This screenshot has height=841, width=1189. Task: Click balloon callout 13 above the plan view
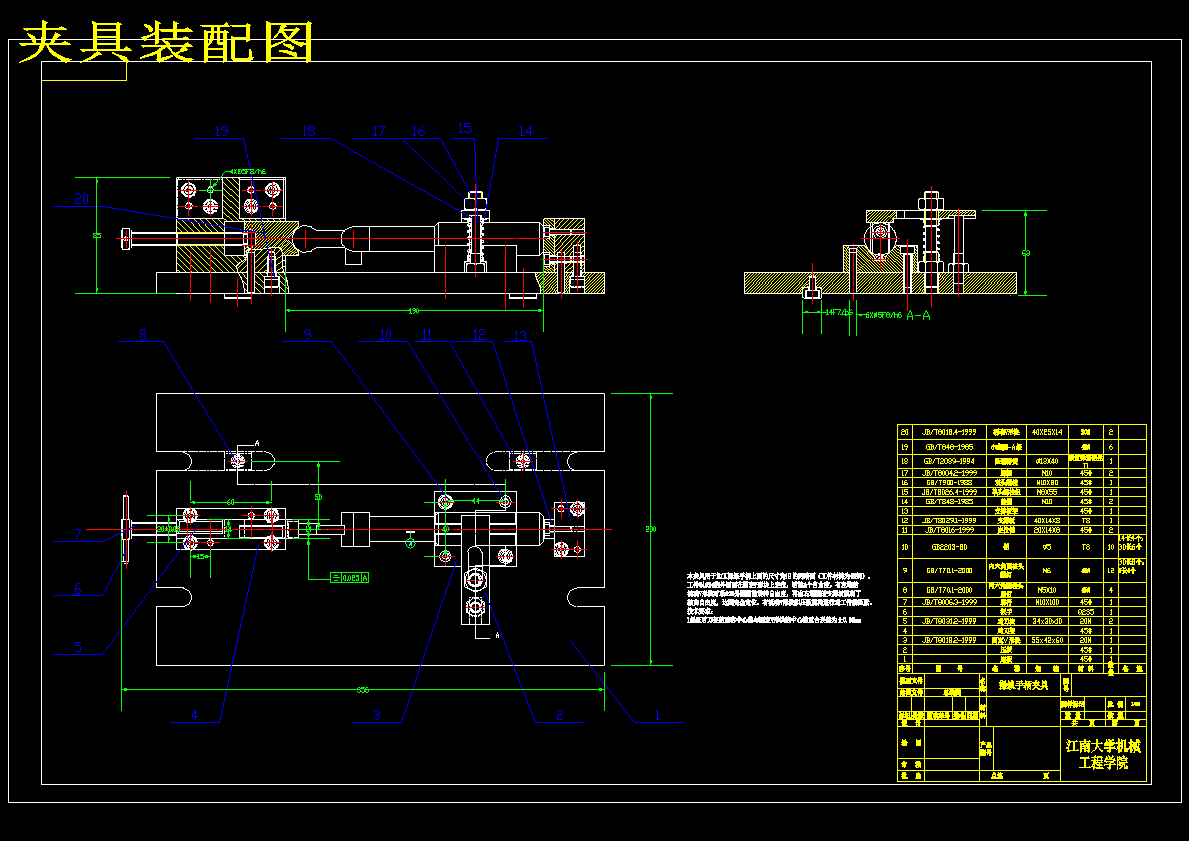click(520, 336)
